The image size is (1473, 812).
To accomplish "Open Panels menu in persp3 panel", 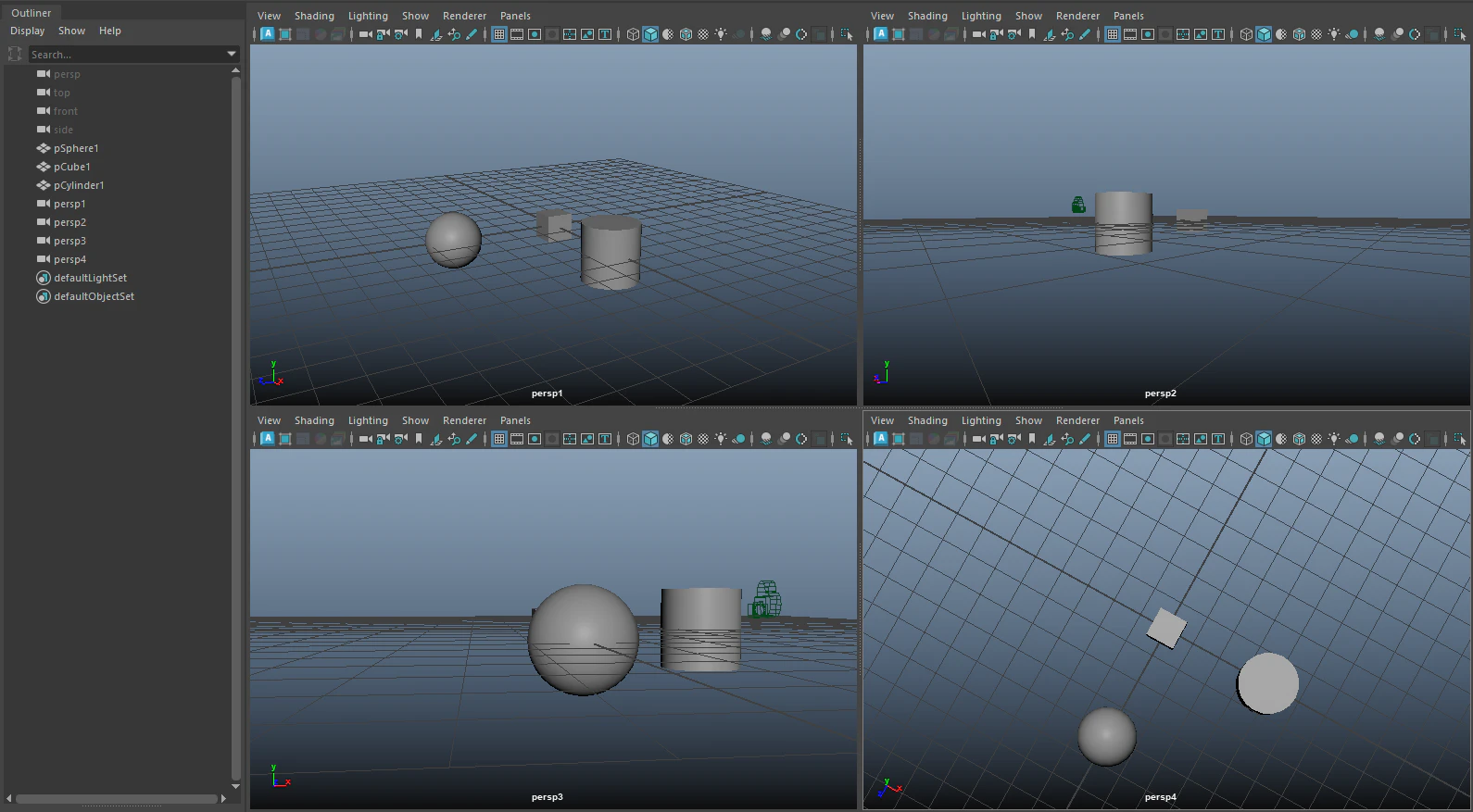I will point(515,420).
